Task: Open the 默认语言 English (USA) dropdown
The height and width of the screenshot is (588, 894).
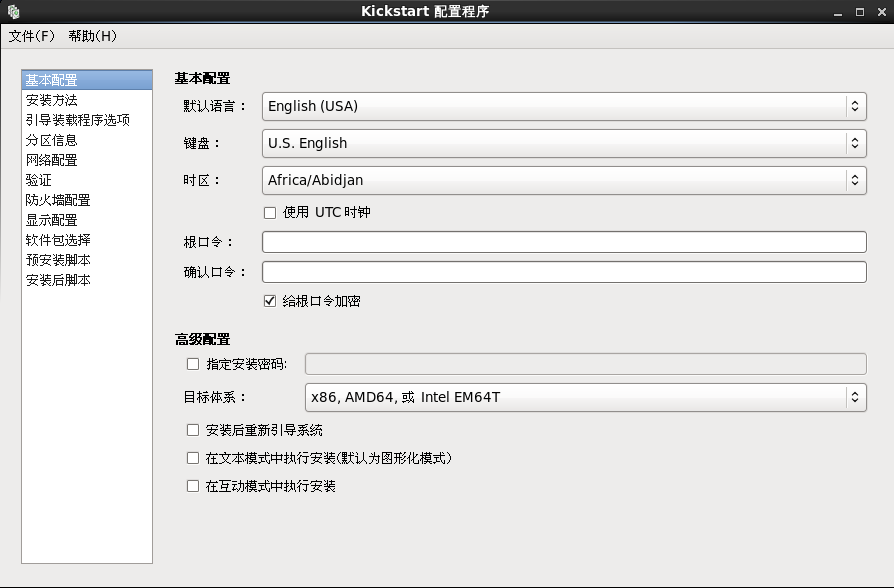Action: [564, 107]
